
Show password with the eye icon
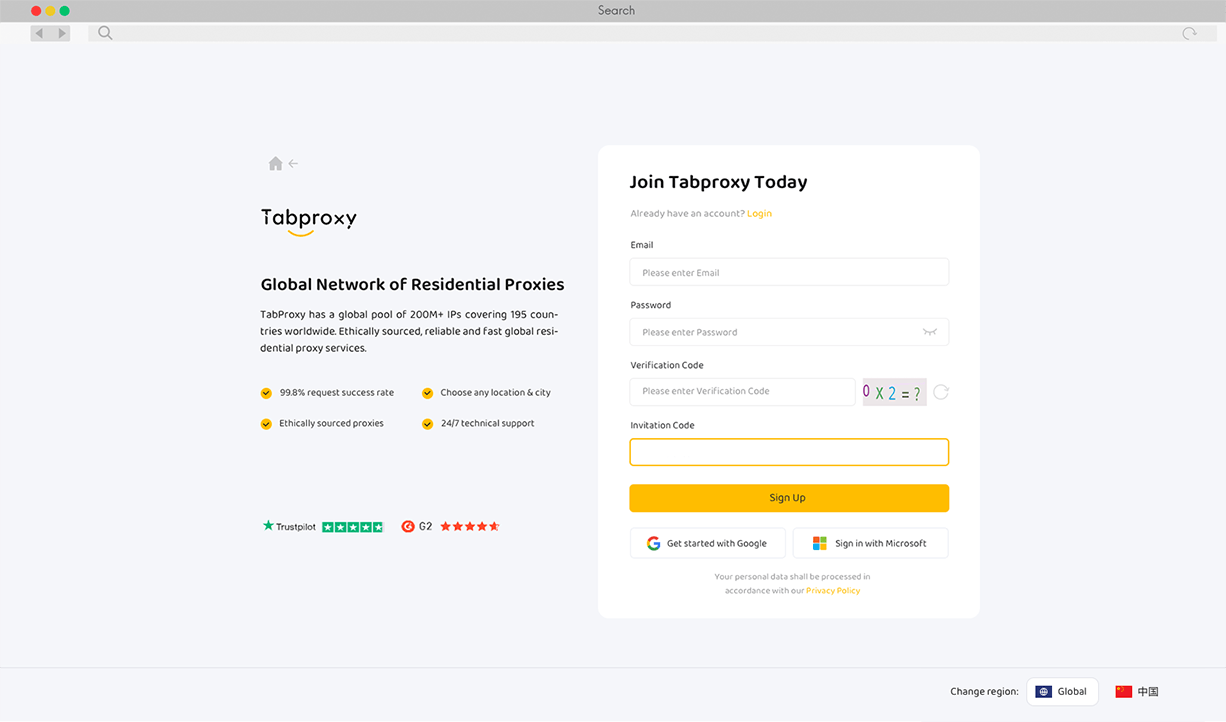pos(930,332)
